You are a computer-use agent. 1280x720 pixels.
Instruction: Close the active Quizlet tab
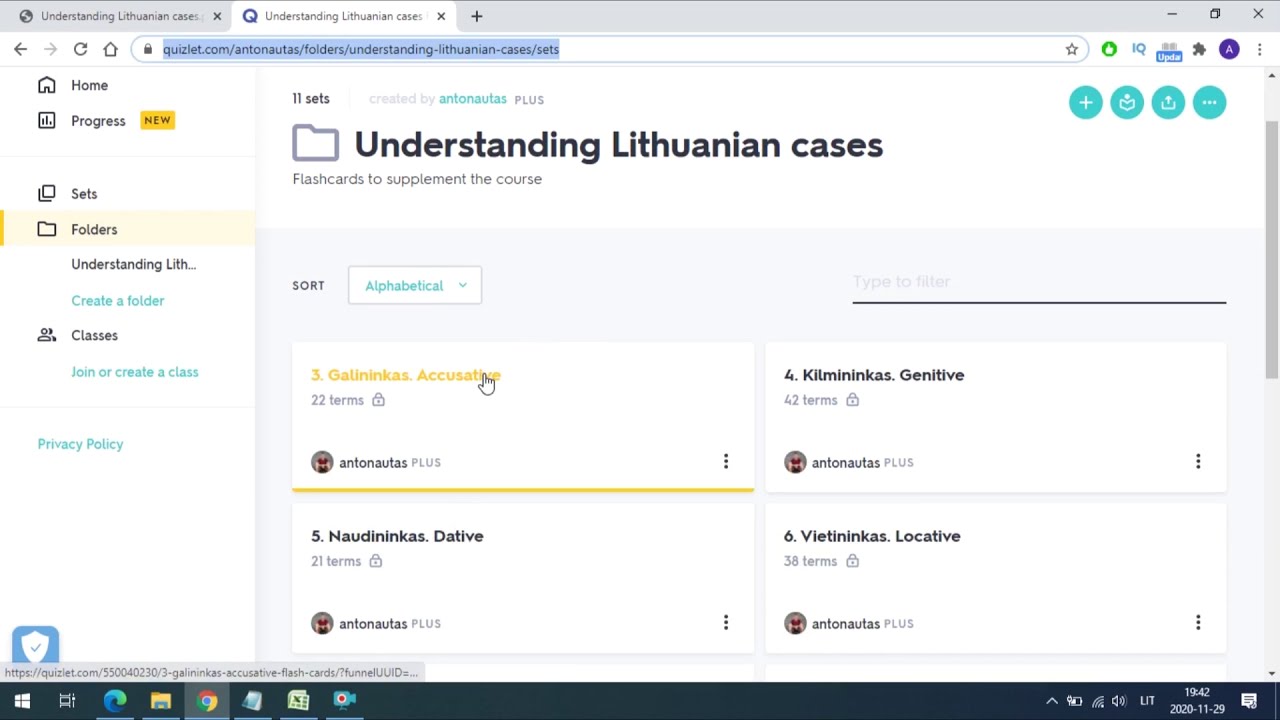click(x=441, y=16)
